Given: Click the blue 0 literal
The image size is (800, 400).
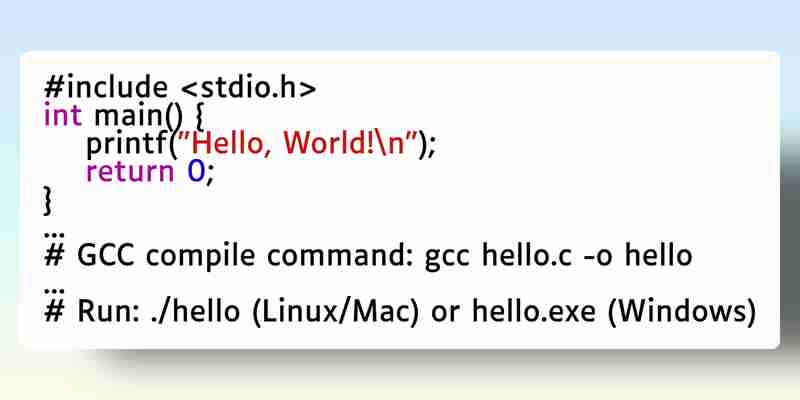Looking at the screenshot, I should click(196, 172).
